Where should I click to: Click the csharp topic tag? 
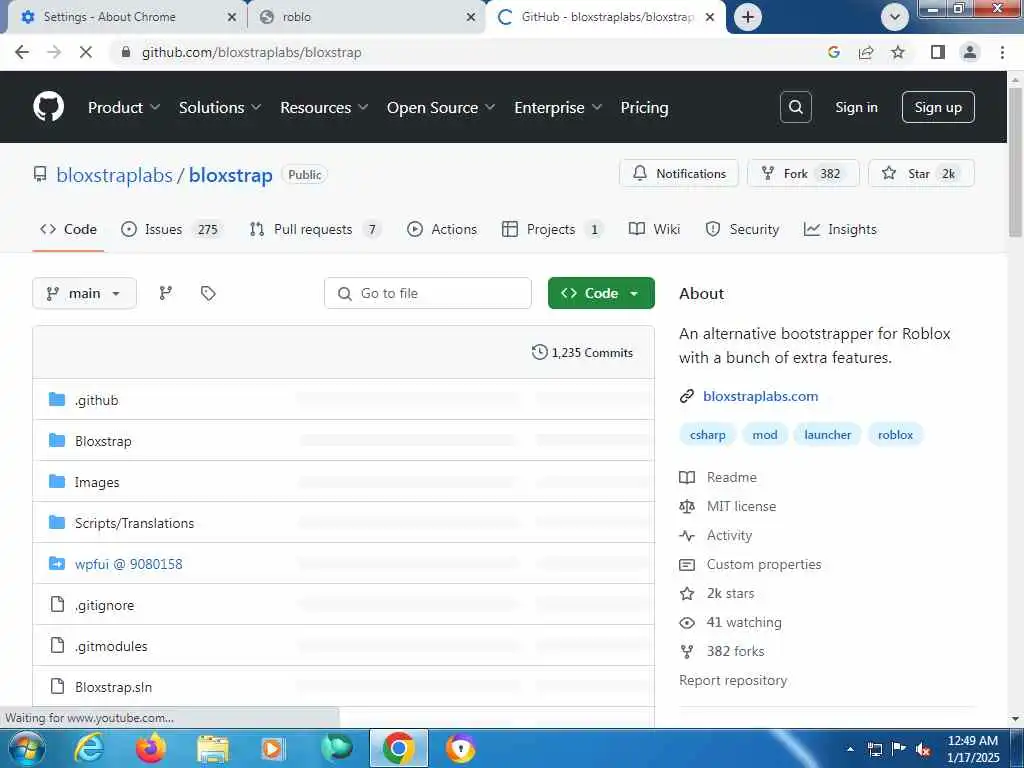point(707,435)
